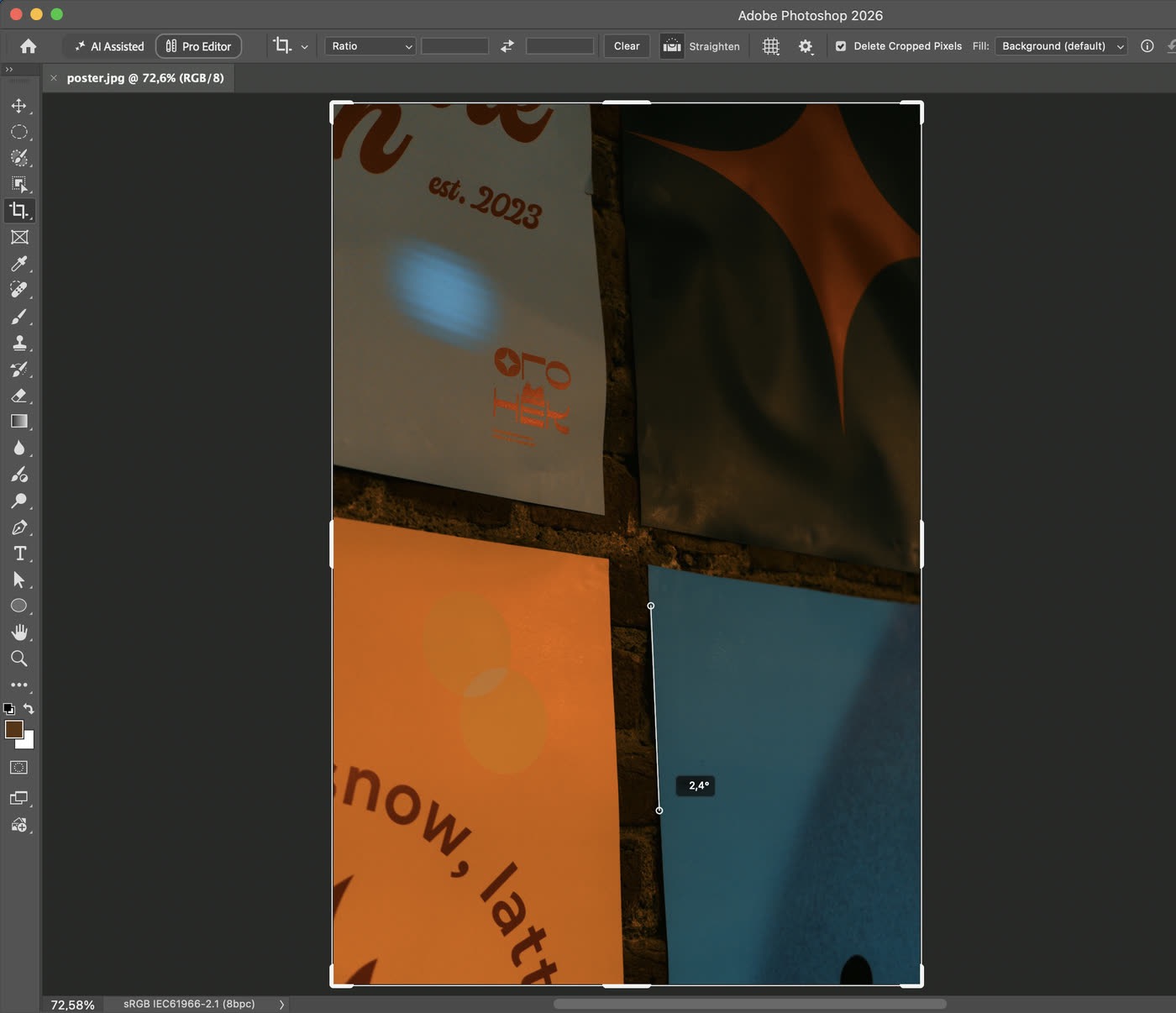
Task: Open crop overlay grid options
Action: pos(771,46)
